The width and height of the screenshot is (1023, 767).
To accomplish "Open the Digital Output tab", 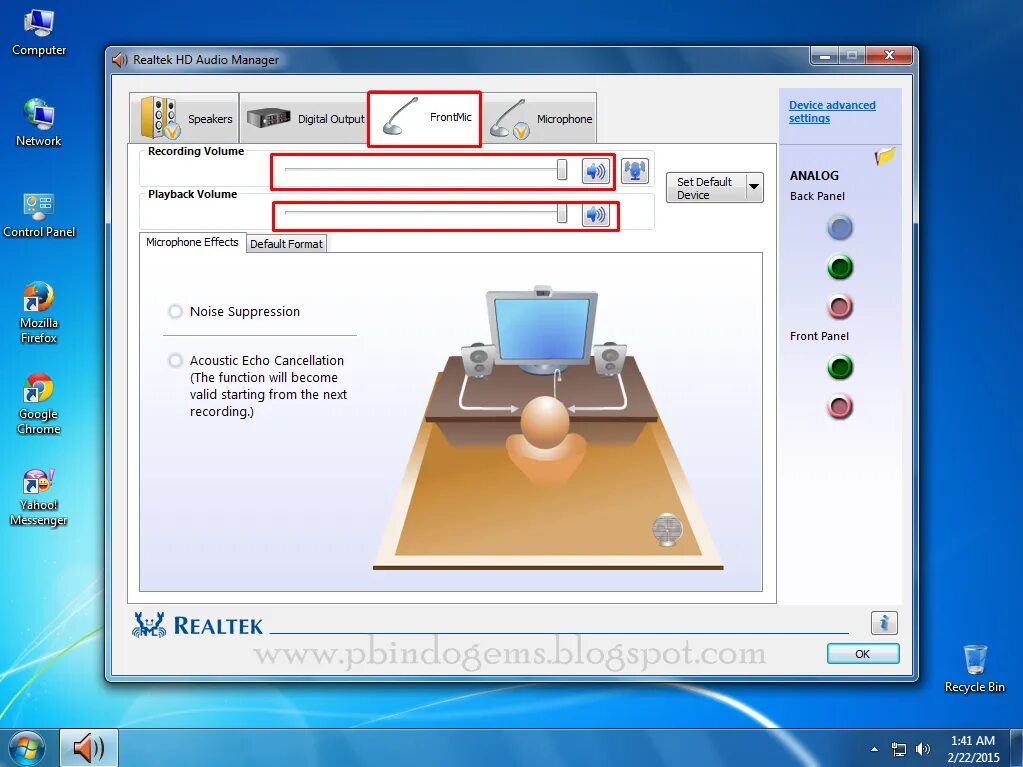I will pos(305,118).
